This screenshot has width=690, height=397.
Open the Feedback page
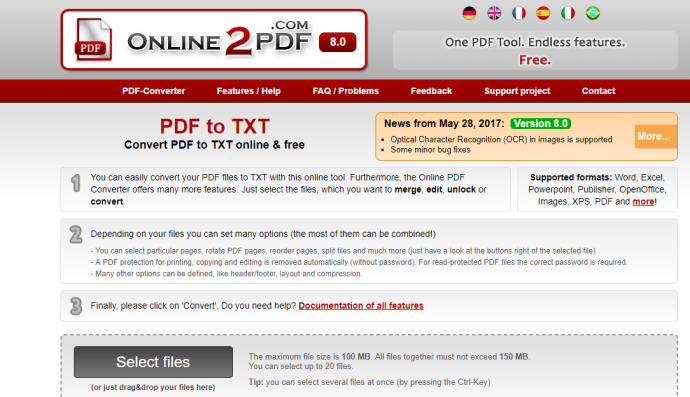pyautogui.click(x=431, y=91)
